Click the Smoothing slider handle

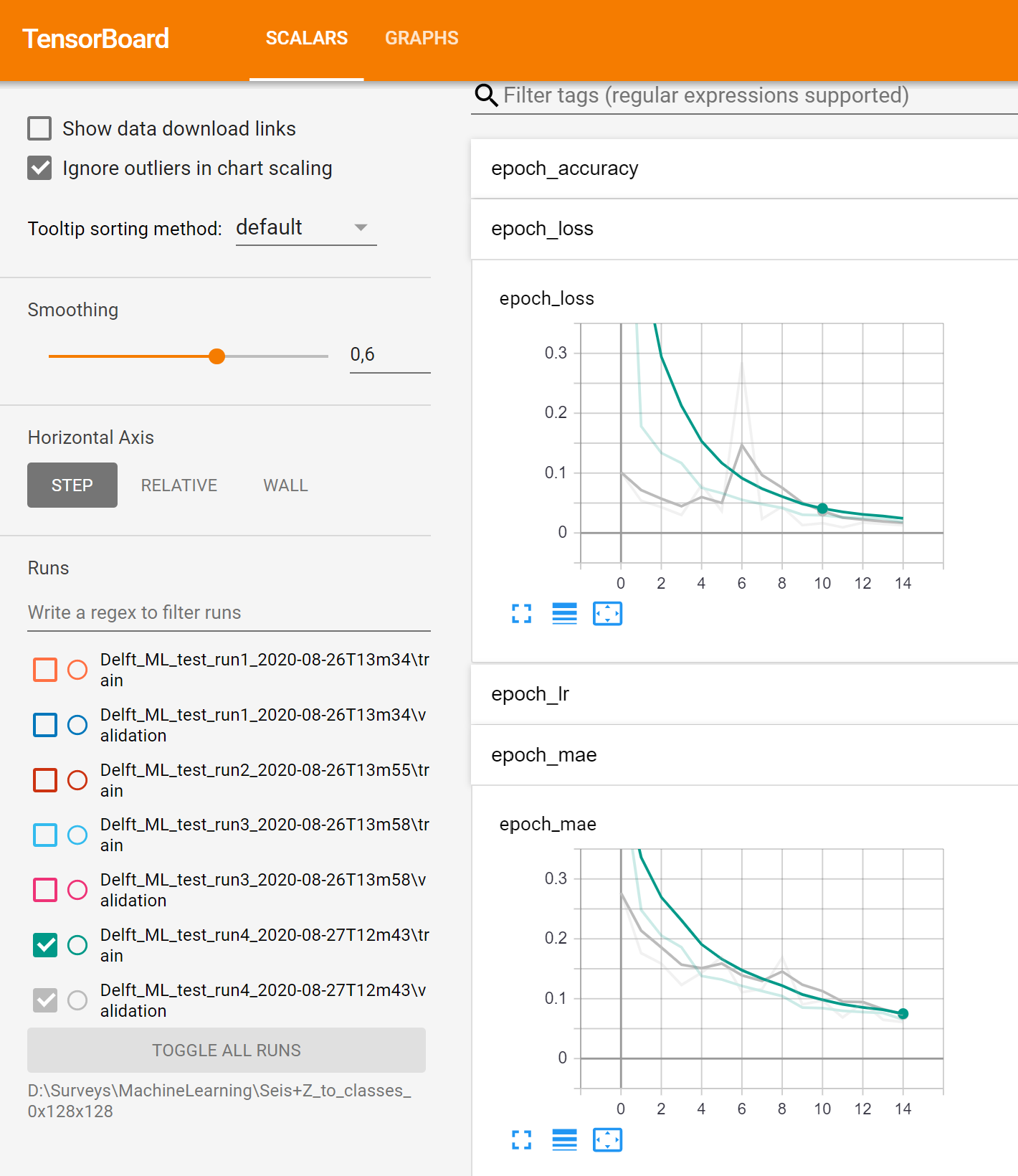coord(217,356)
